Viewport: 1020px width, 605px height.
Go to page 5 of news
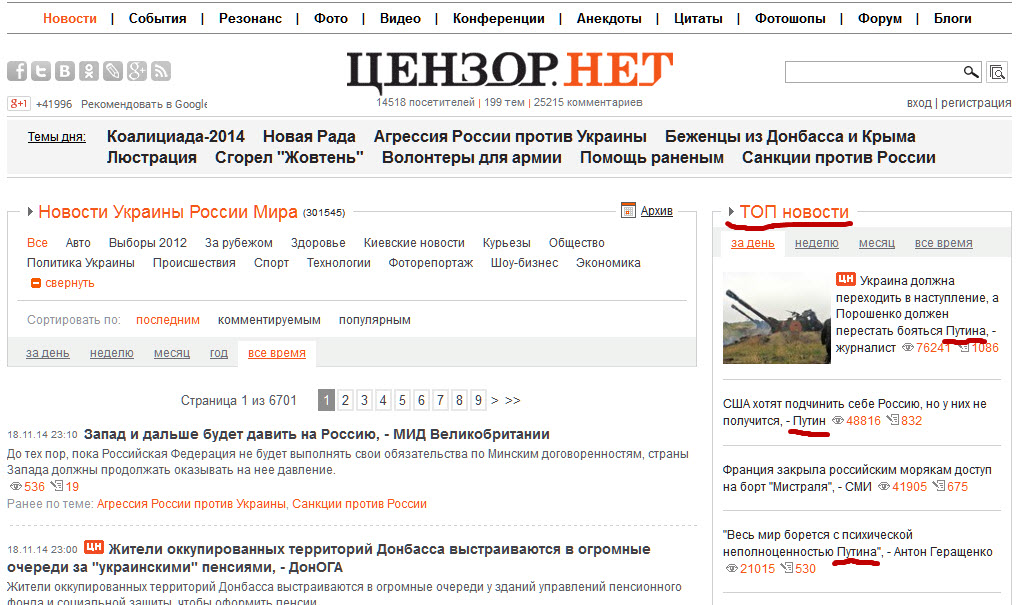[402, 400]
